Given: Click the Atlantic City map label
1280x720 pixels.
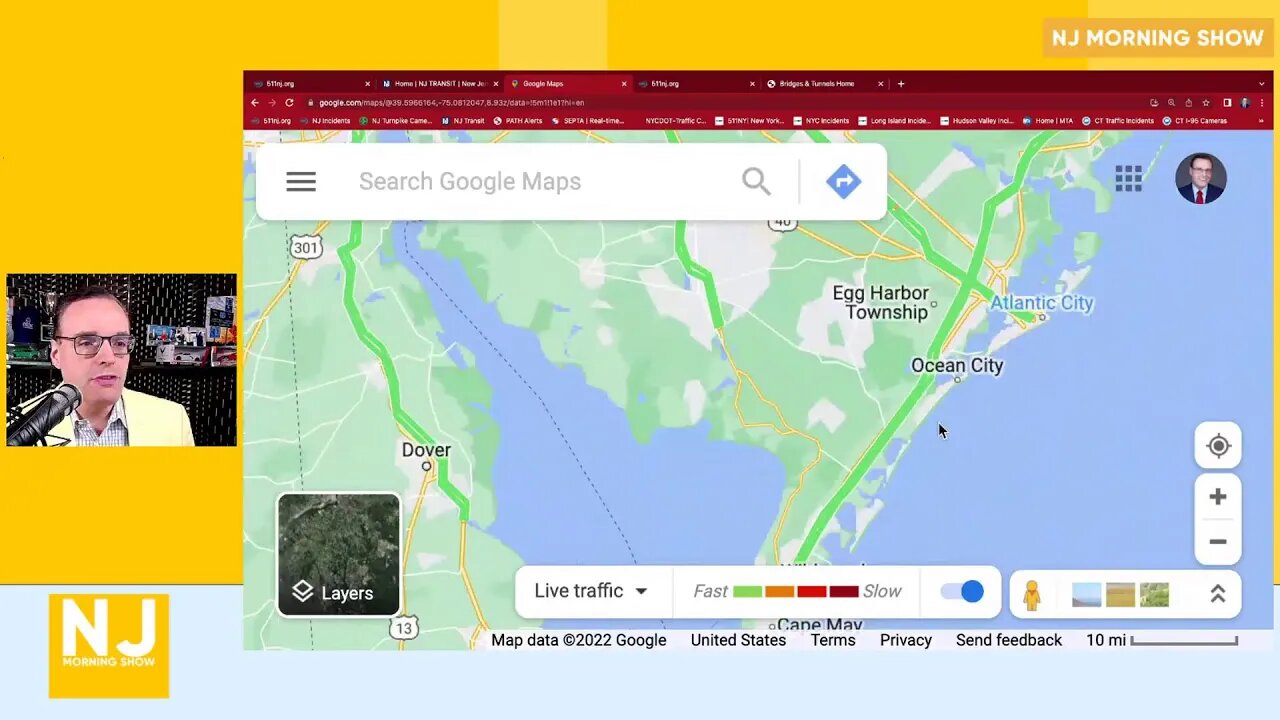Looking at the screenshot, I should coord(1042,303).
